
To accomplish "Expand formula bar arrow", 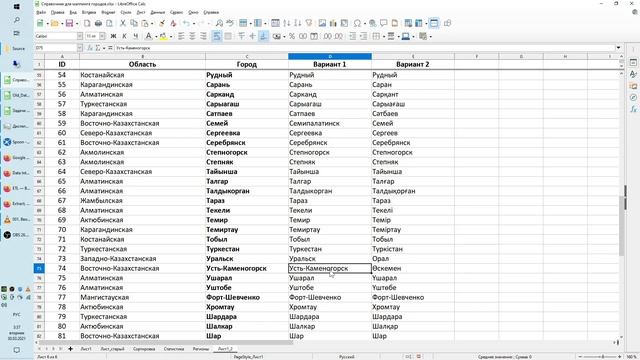I will click(x=618, y=48).
